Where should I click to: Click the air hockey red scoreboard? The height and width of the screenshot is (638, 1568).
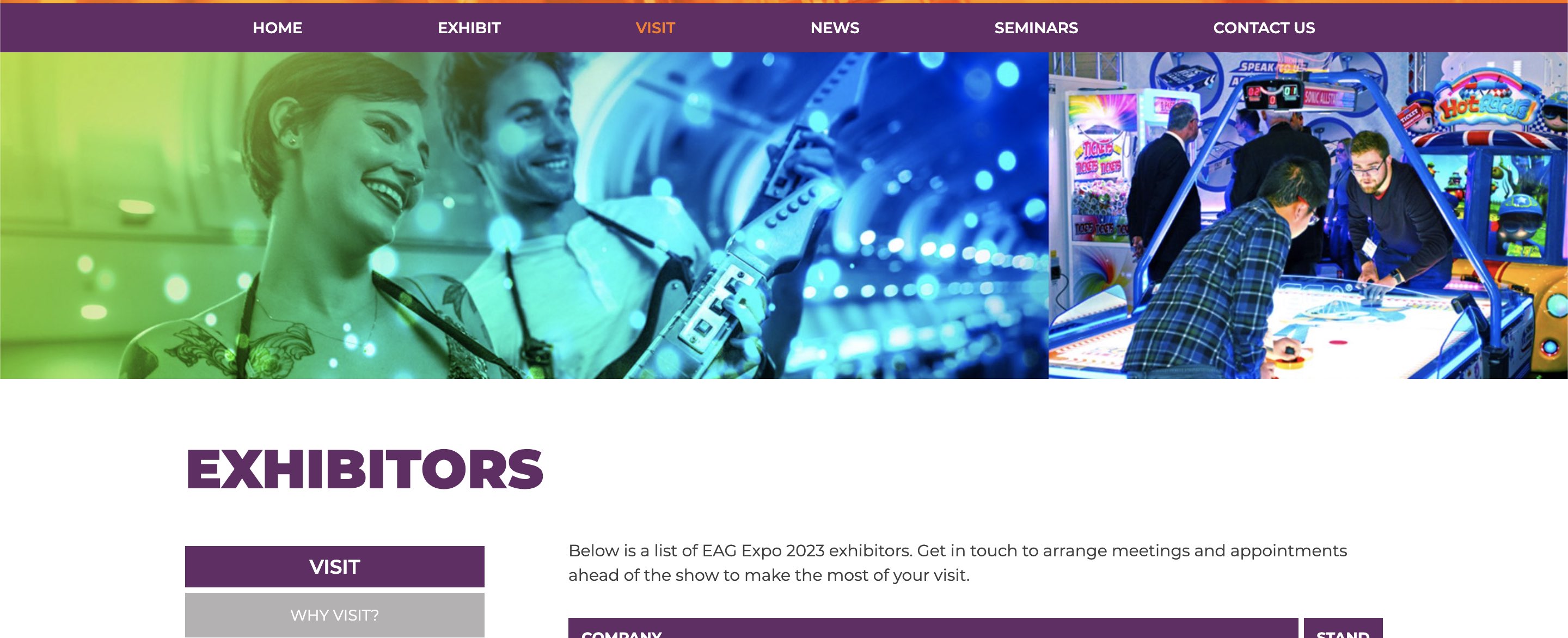coord(1272,94)
